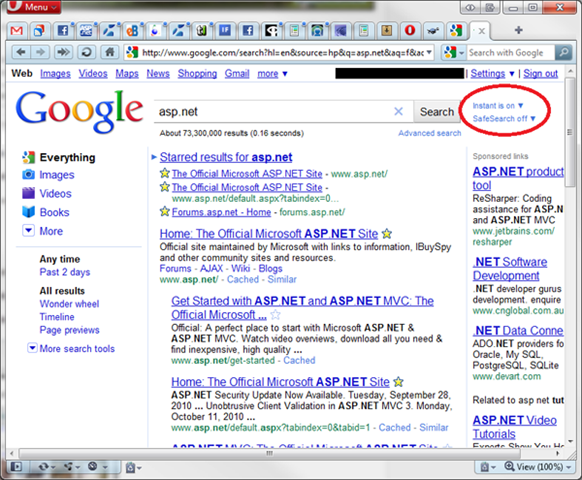Click the address bar URL field
The height and width of the screenshot is (480, 582).
coord(279,52)
